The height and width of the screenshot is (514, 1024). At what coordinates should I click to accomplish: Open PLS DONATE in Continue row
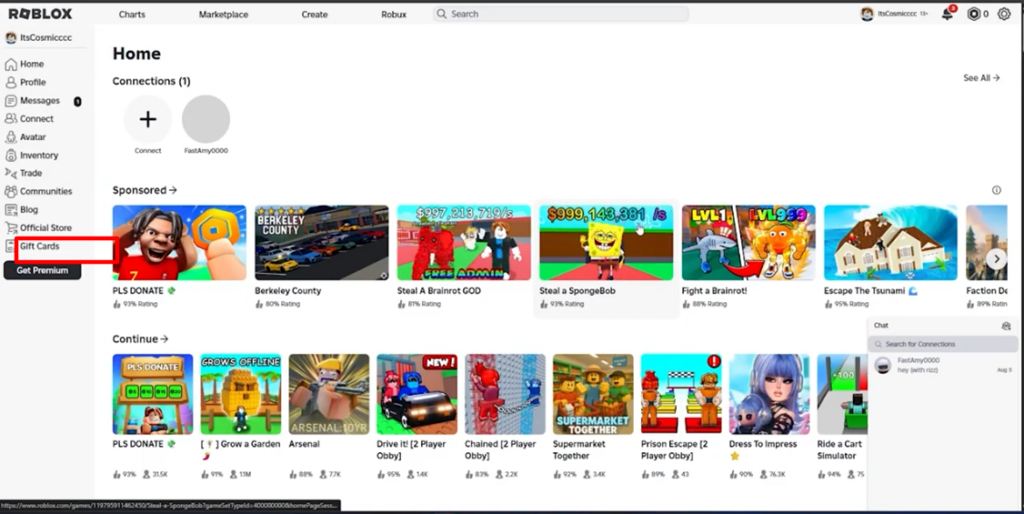(x=153, y=394)
